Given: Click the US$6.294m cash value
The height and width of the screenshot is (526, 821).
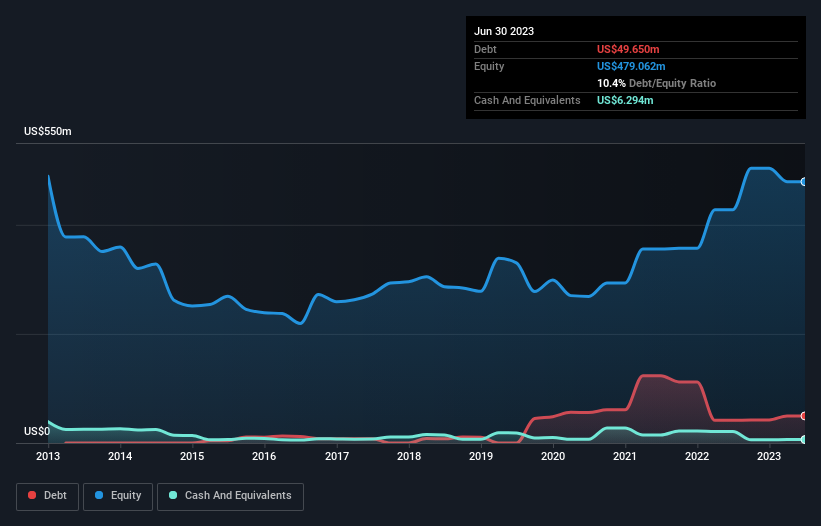Looking at the screenshot, I should (625, 100).
